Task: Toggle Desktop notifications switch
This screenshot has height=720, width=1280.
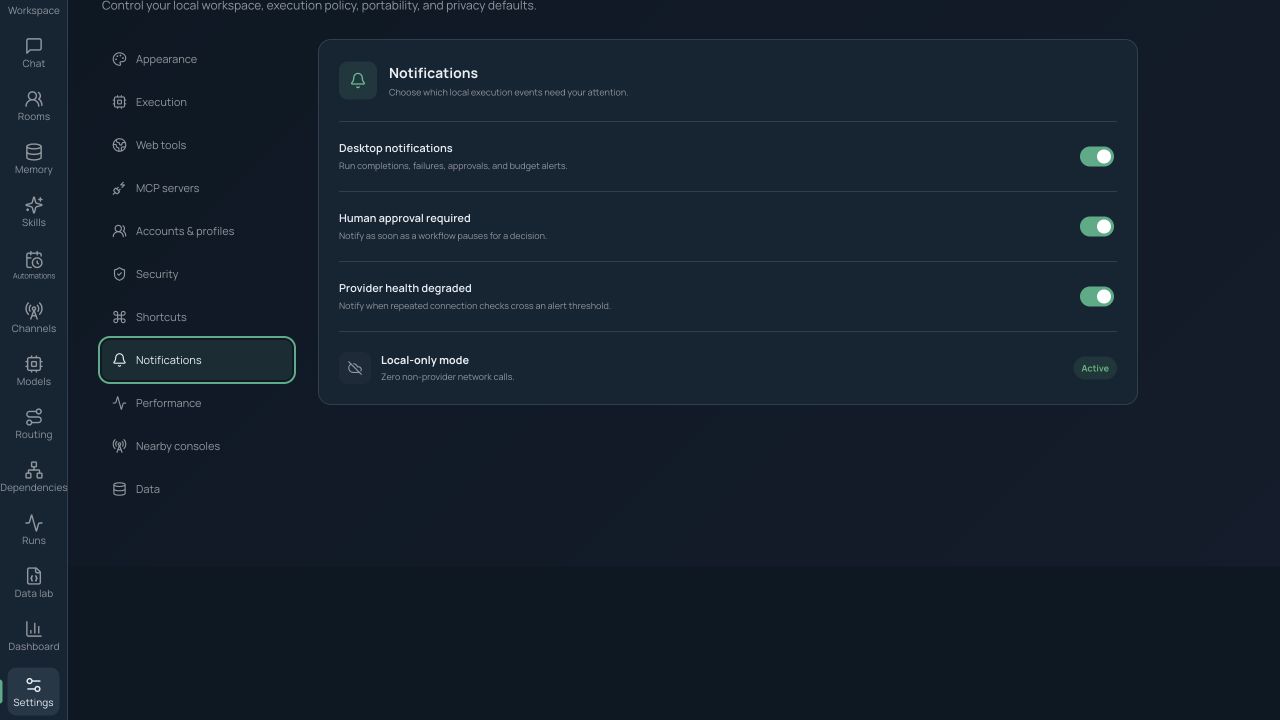Action: click(1097, 156)
